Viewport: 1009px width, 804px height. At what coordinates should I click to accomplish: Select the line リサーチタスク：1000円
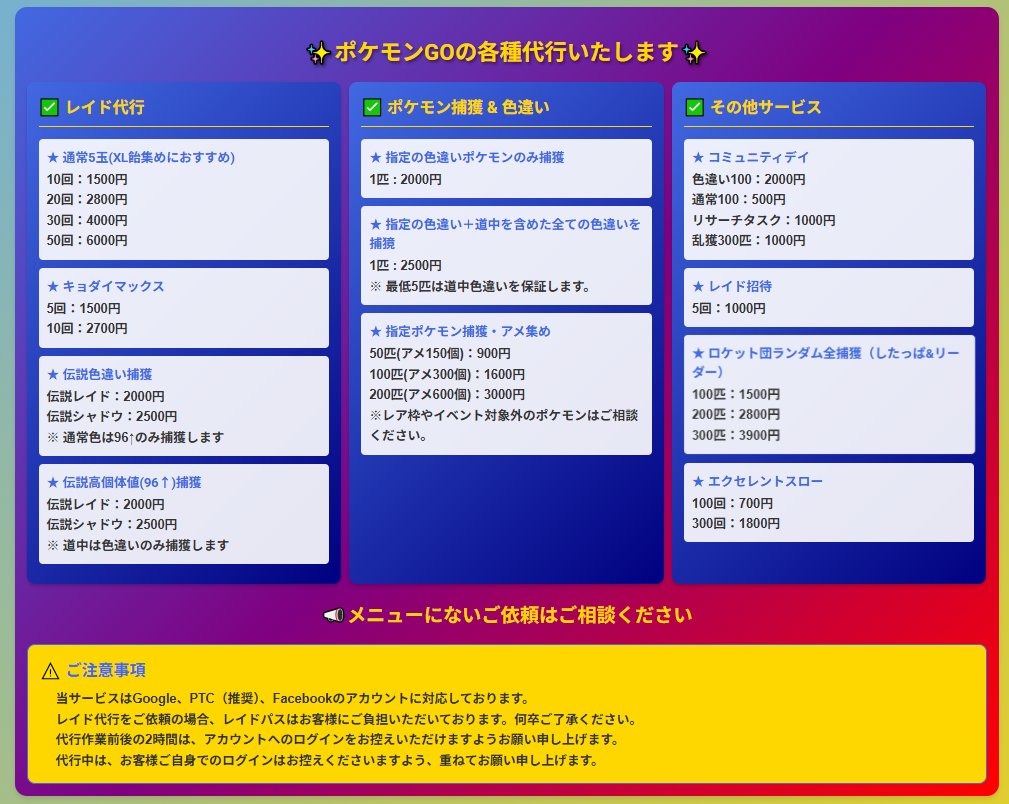pos(764,220)
